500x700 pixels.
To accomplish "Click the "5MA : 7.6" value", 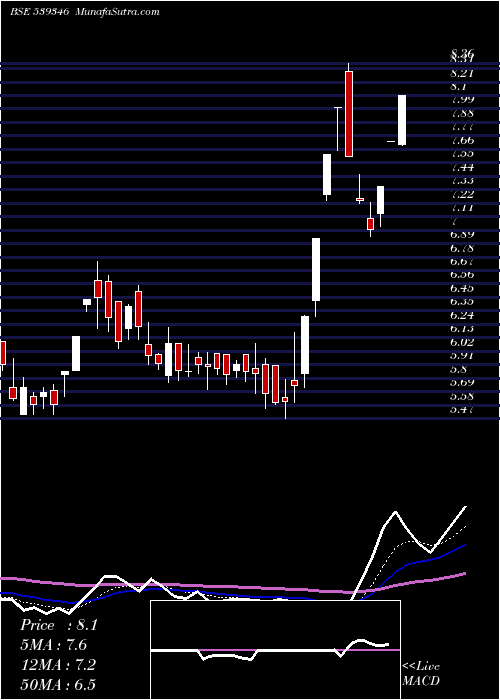I will [x=54, y=645].
